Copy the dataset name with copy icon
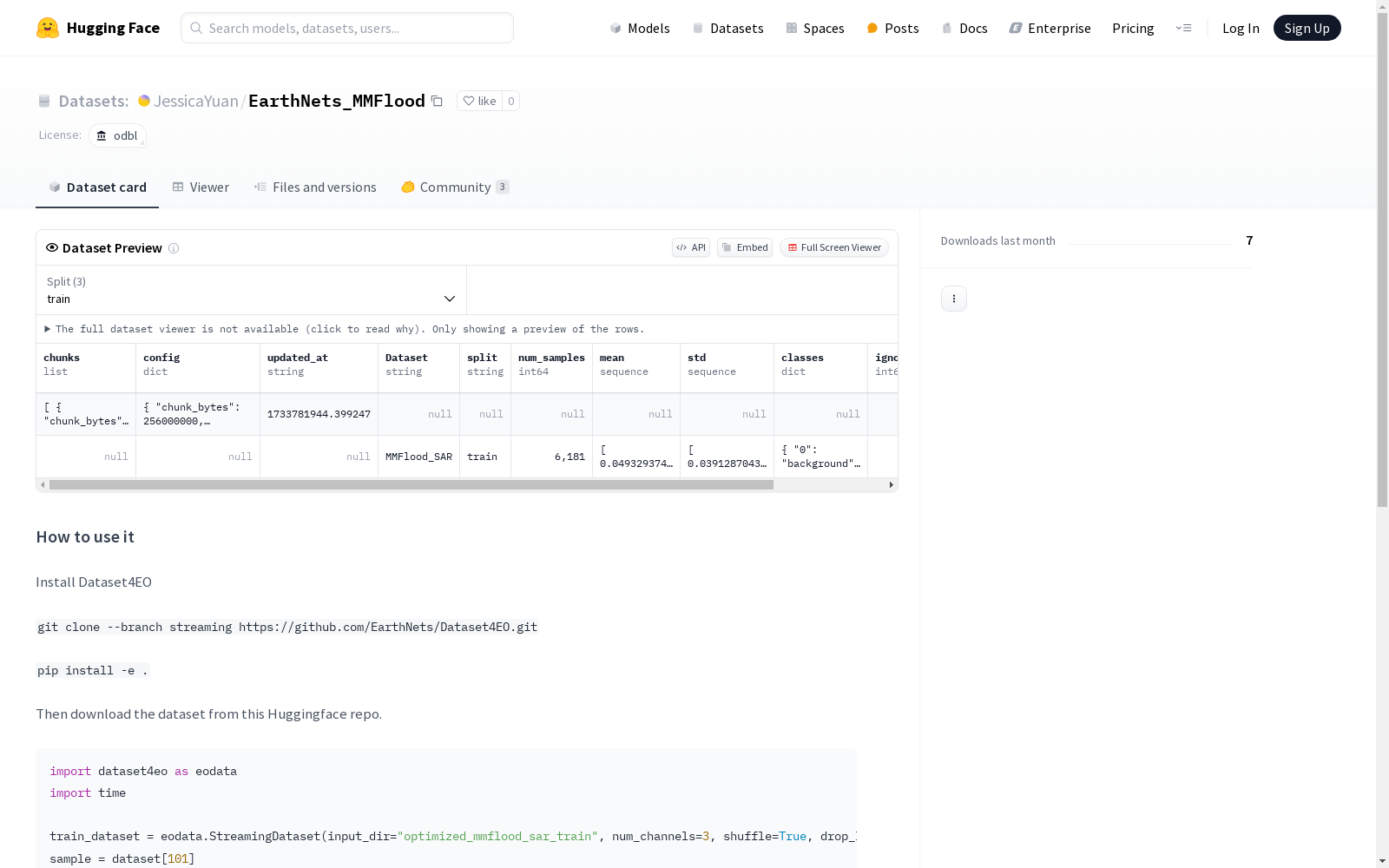 [x=437, y=102]
